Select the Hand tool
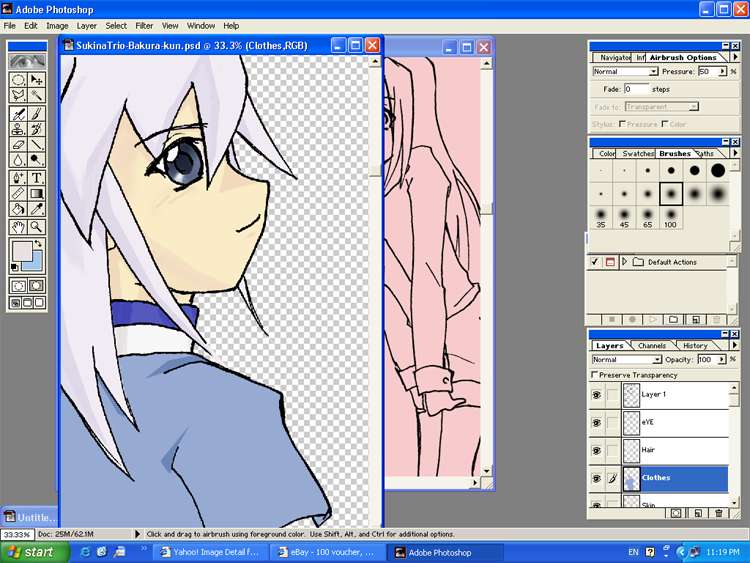750x563 pixels. (x=18, y=227)
